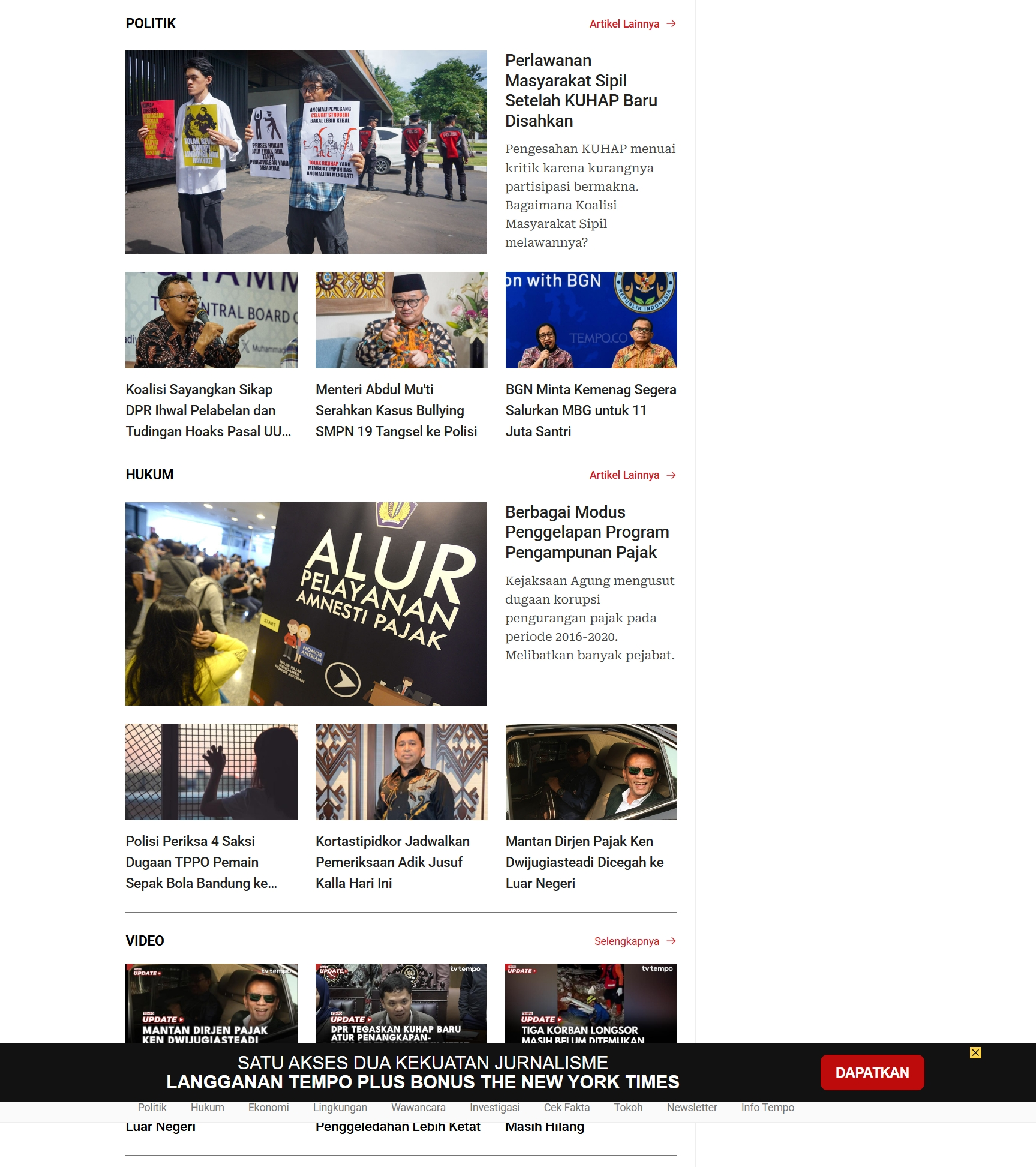Click the BGN press conference thumbnail
The image size is (1036, 1167).
point(591,320)
